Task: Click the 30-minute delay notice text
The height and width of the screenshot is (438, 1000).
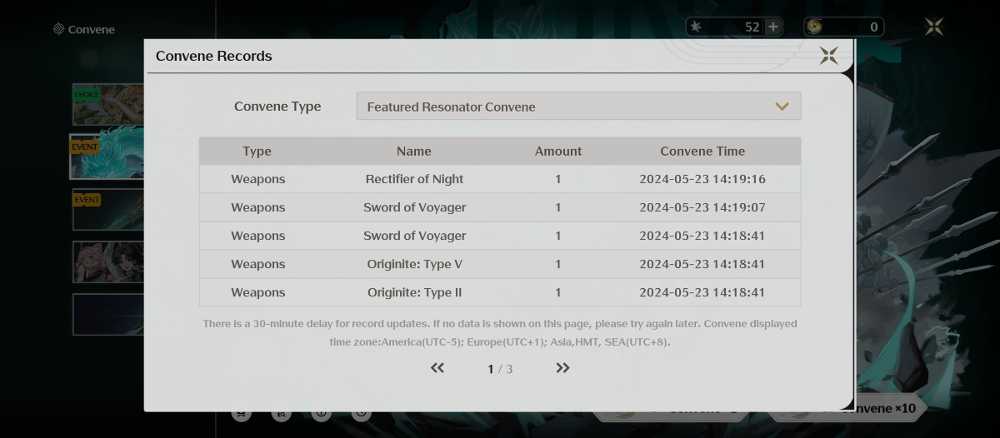Action: point(500,333)
